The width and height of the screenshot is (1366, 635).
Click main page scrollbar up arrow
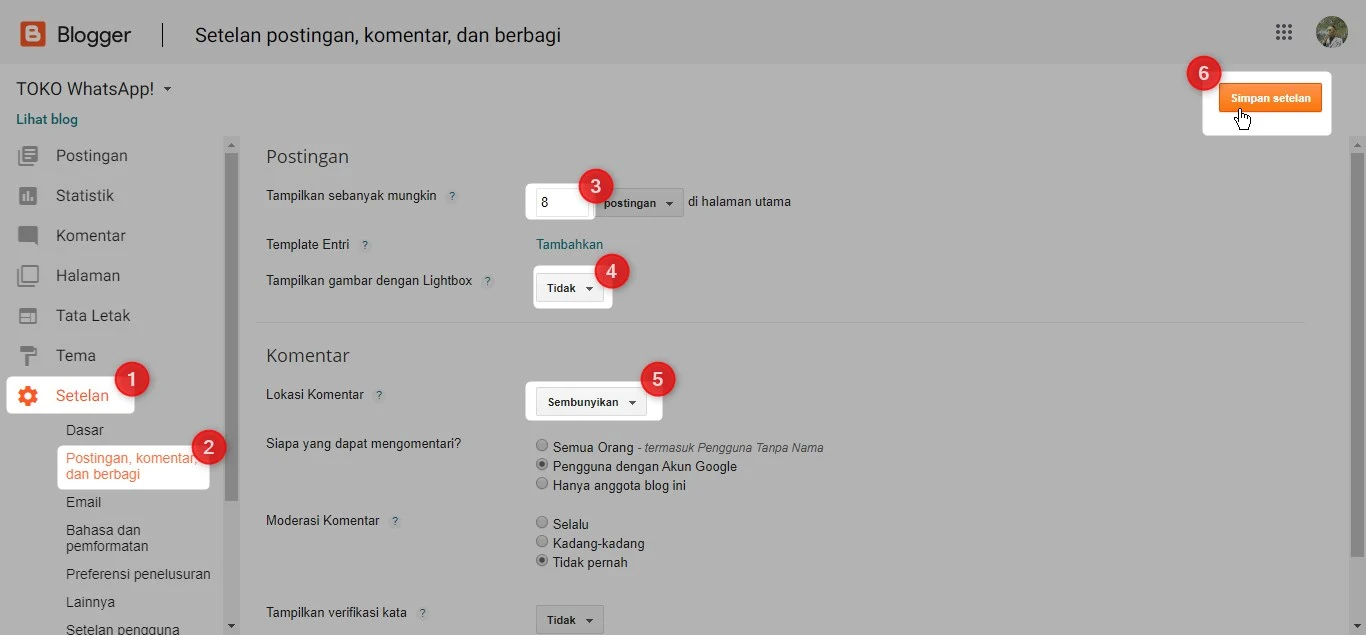tap(1357, 144)
